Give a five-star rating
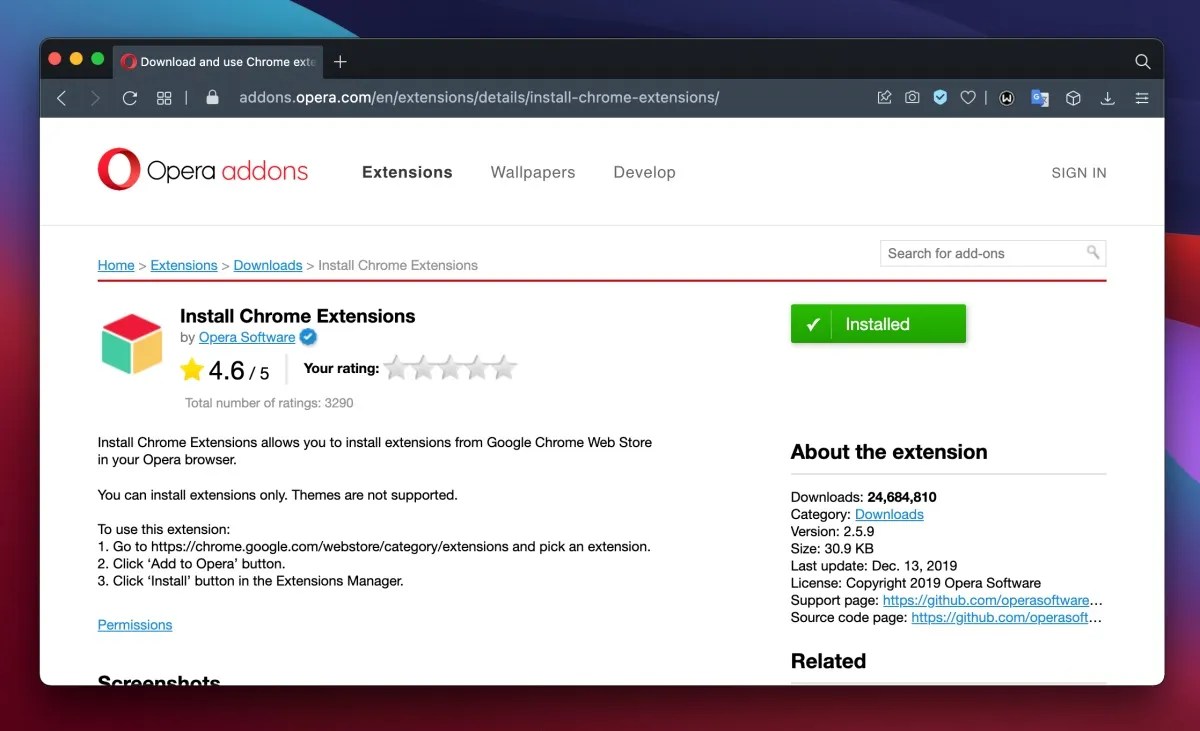The width and height of the screenshot is (1200, 731). pos(503,367)
